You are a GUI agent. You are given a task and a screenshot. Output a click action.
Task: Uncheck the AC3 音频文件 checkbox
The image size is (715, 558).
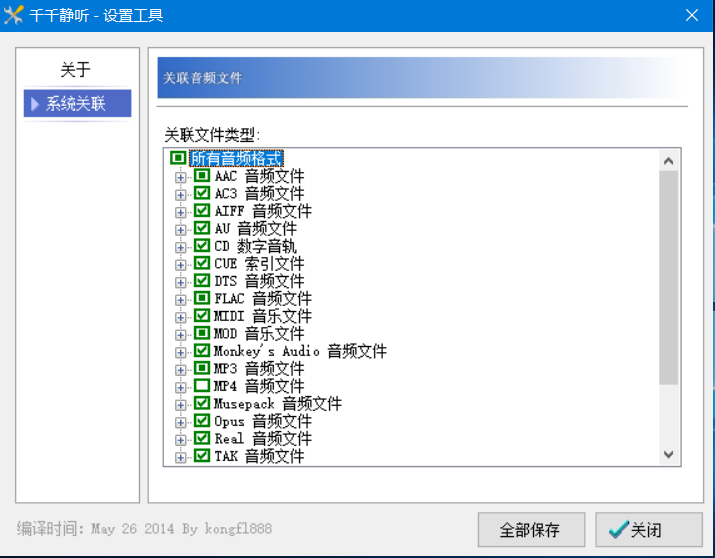coord(202,194)
